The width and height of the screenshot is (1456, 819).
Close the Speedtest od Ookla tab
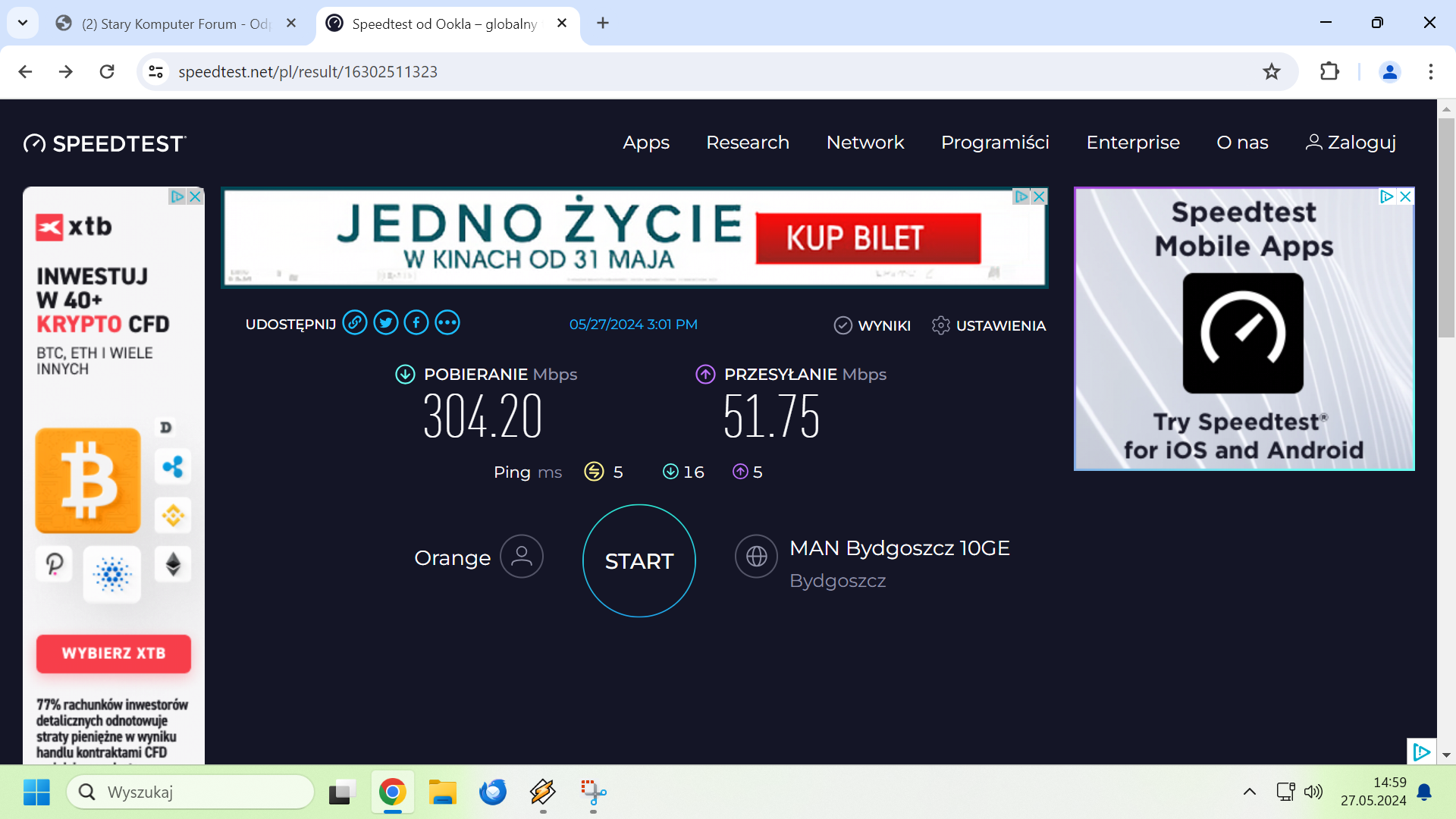pos(562,24)
